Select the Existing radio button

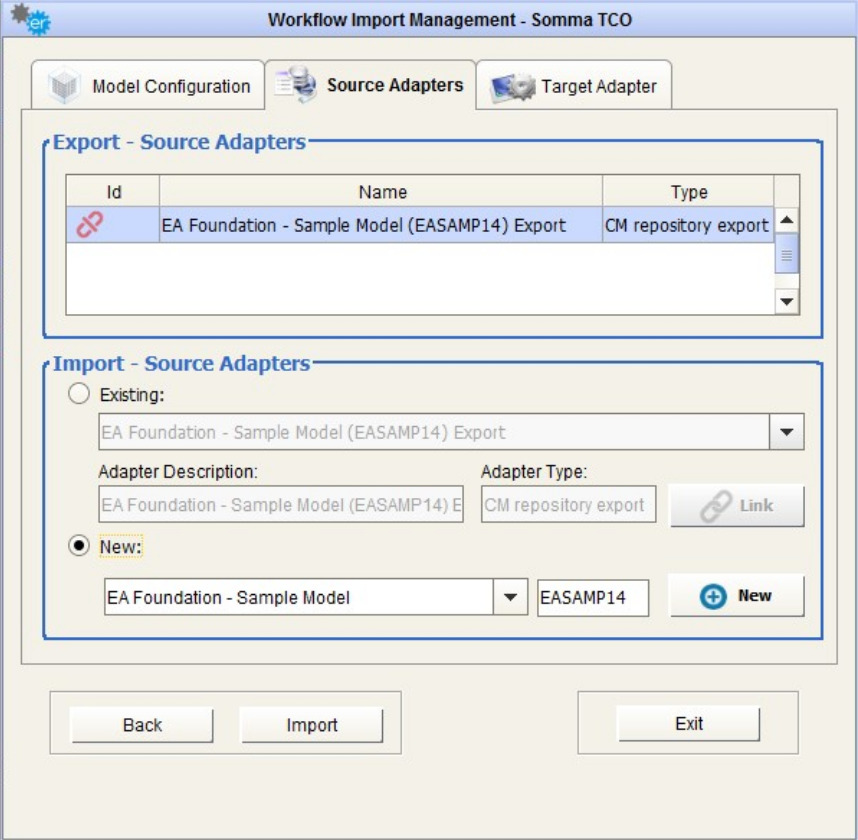(x=79, y=393)
